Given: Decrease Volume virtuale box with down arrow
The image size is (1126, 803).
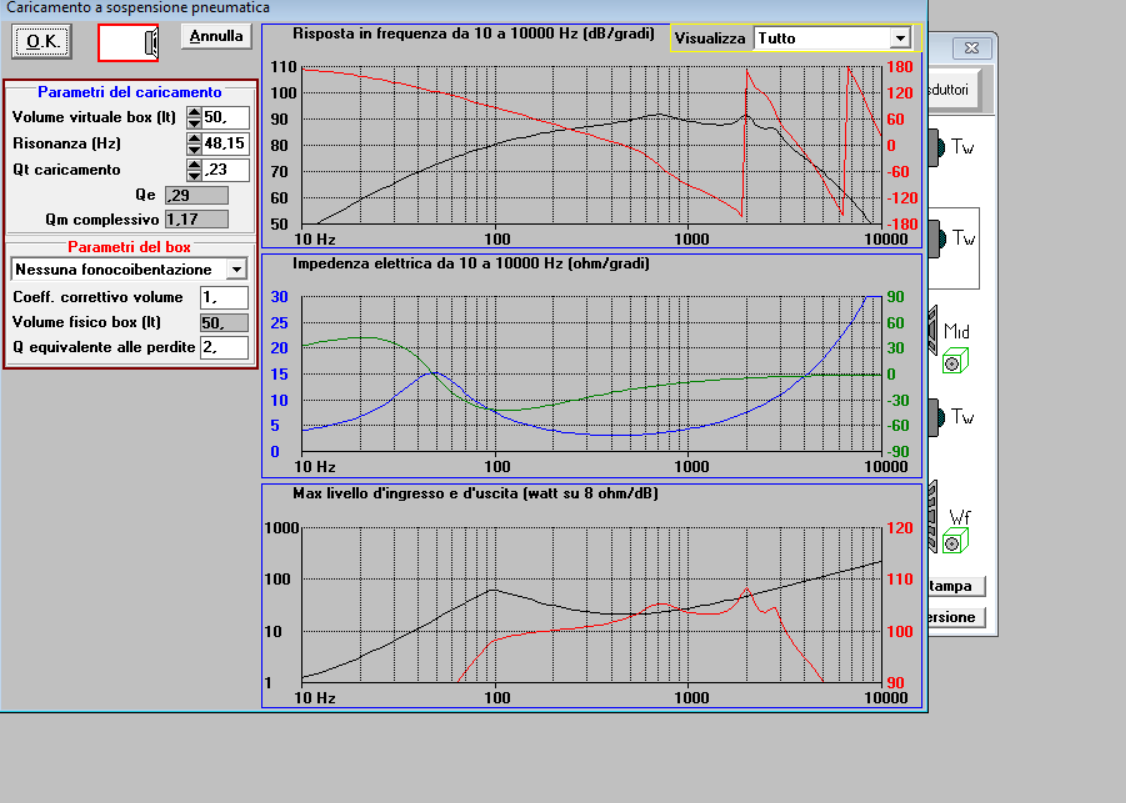Looking at the screenshot, I should click(x=194, y=123).
